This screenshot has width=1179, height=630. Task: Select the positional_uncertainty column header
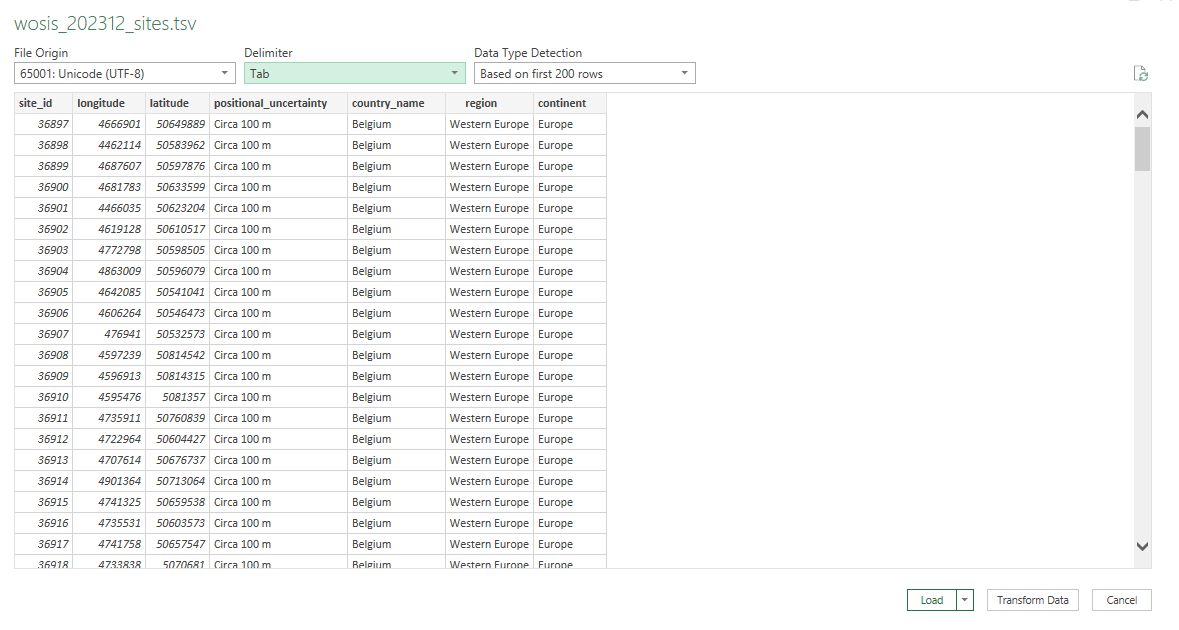270,103
